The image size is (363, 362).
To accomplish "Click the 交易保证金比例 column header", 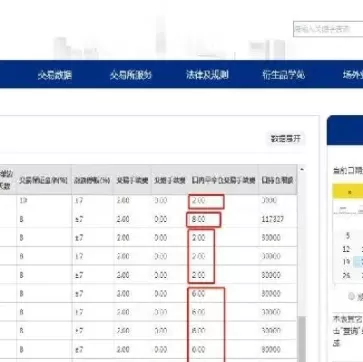I will click(x=44, y=180).
